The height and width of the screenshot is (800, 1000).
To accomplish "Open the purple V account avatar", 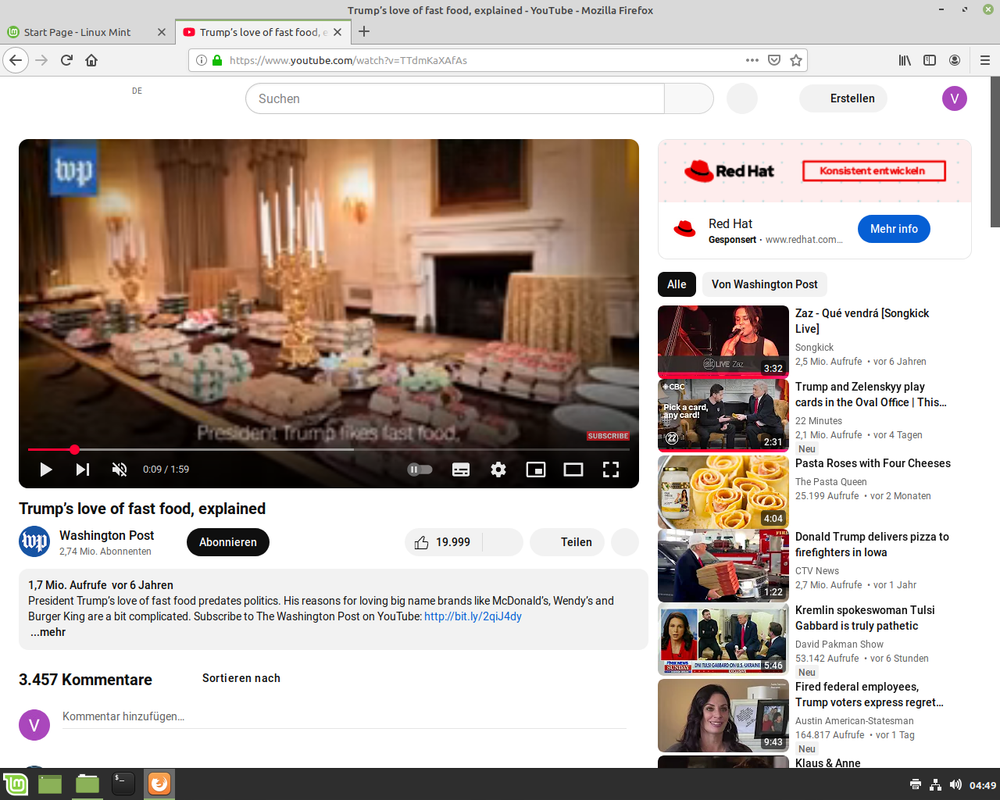I will pyautogui.click(x=954, y=98).
